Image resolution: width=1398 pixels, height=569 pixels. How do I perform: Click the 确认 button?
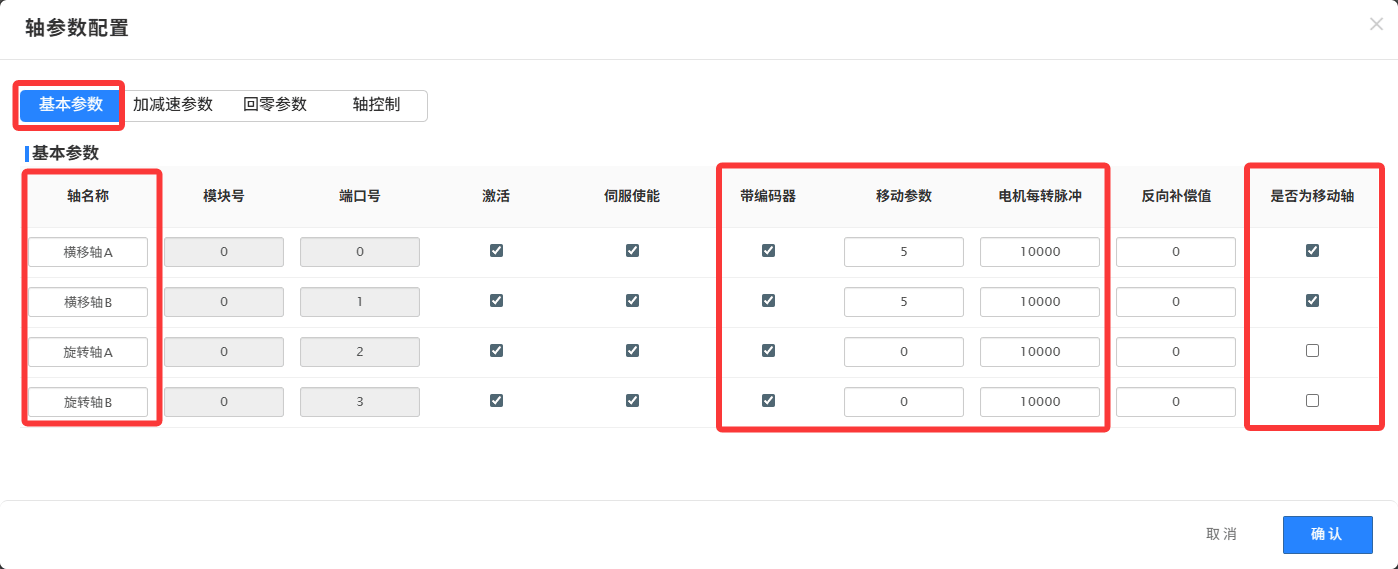[x=1327, y=534]
